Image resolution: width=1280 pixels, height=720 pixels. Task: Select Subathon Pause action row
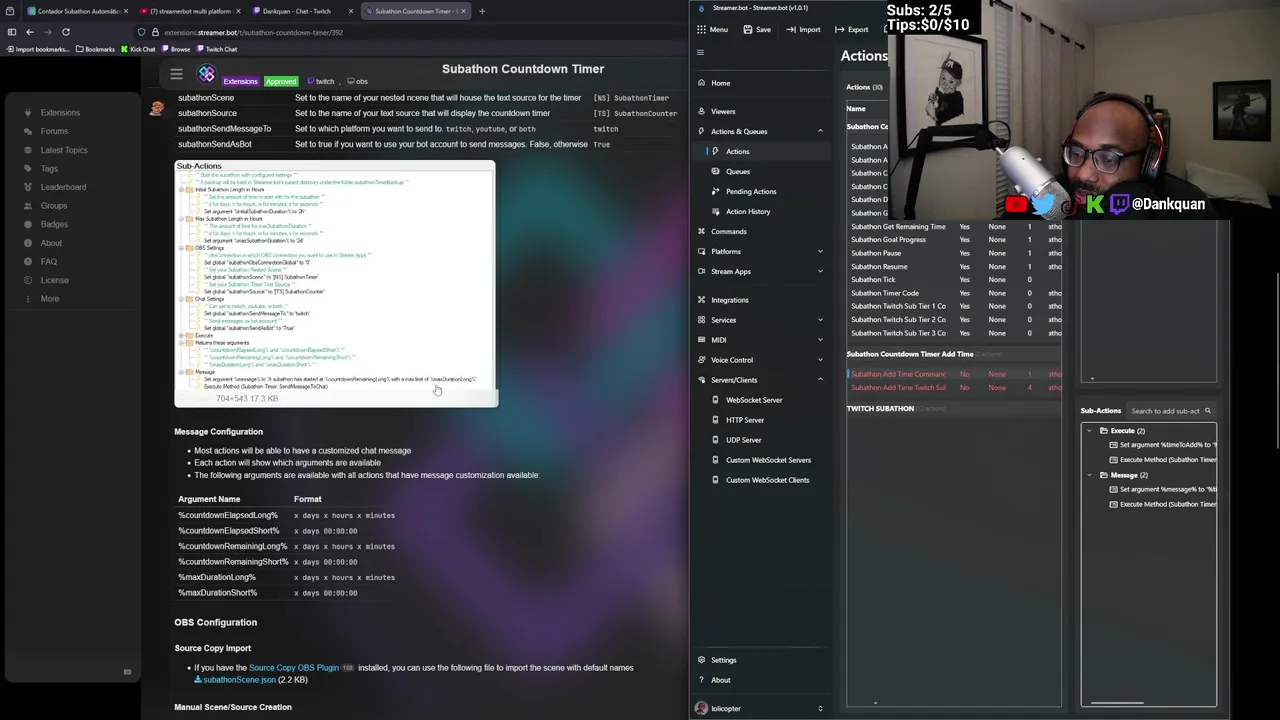coord(954,253)
